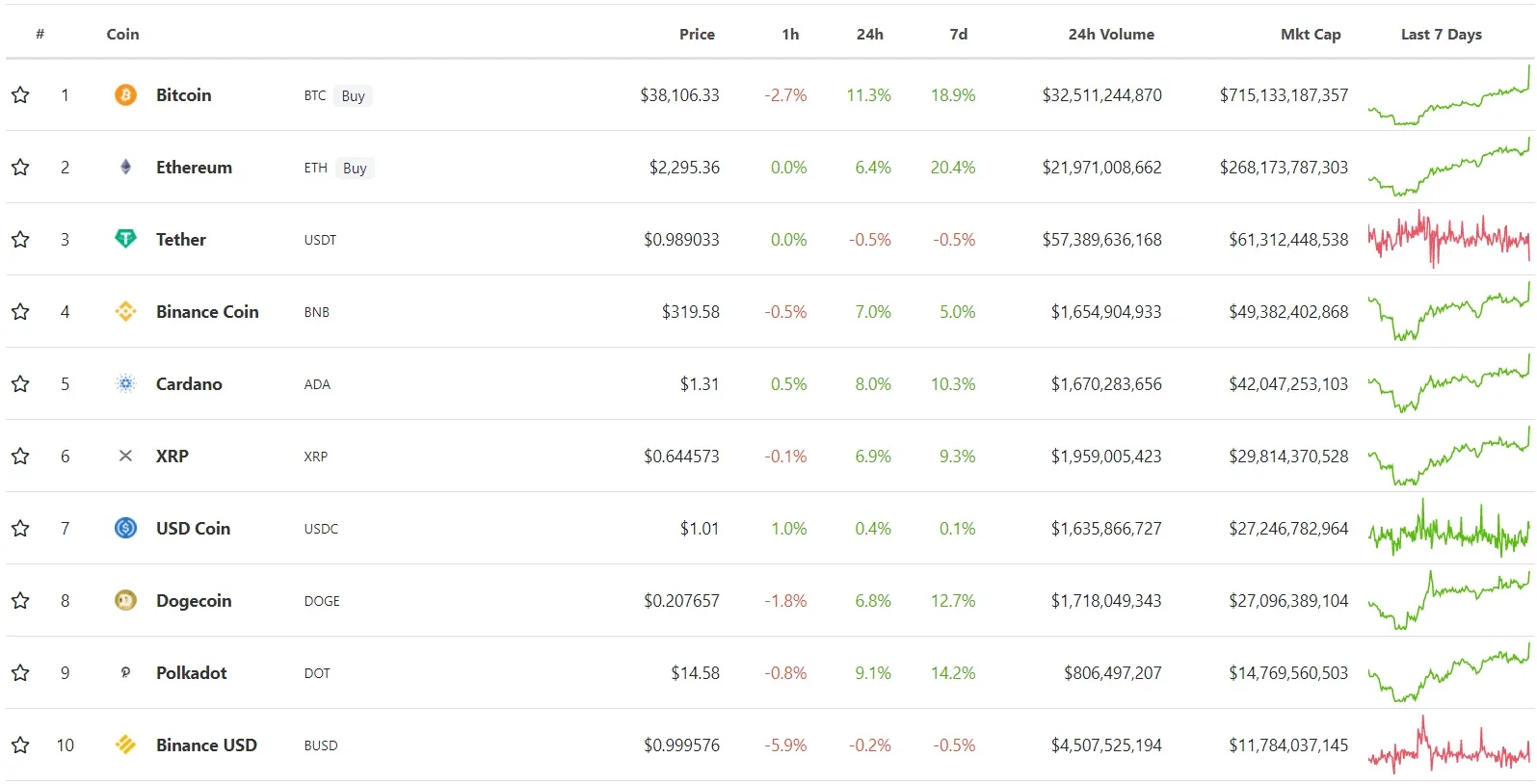
Task: Toggle the Cardano favorite star
Action: (20, 383)
